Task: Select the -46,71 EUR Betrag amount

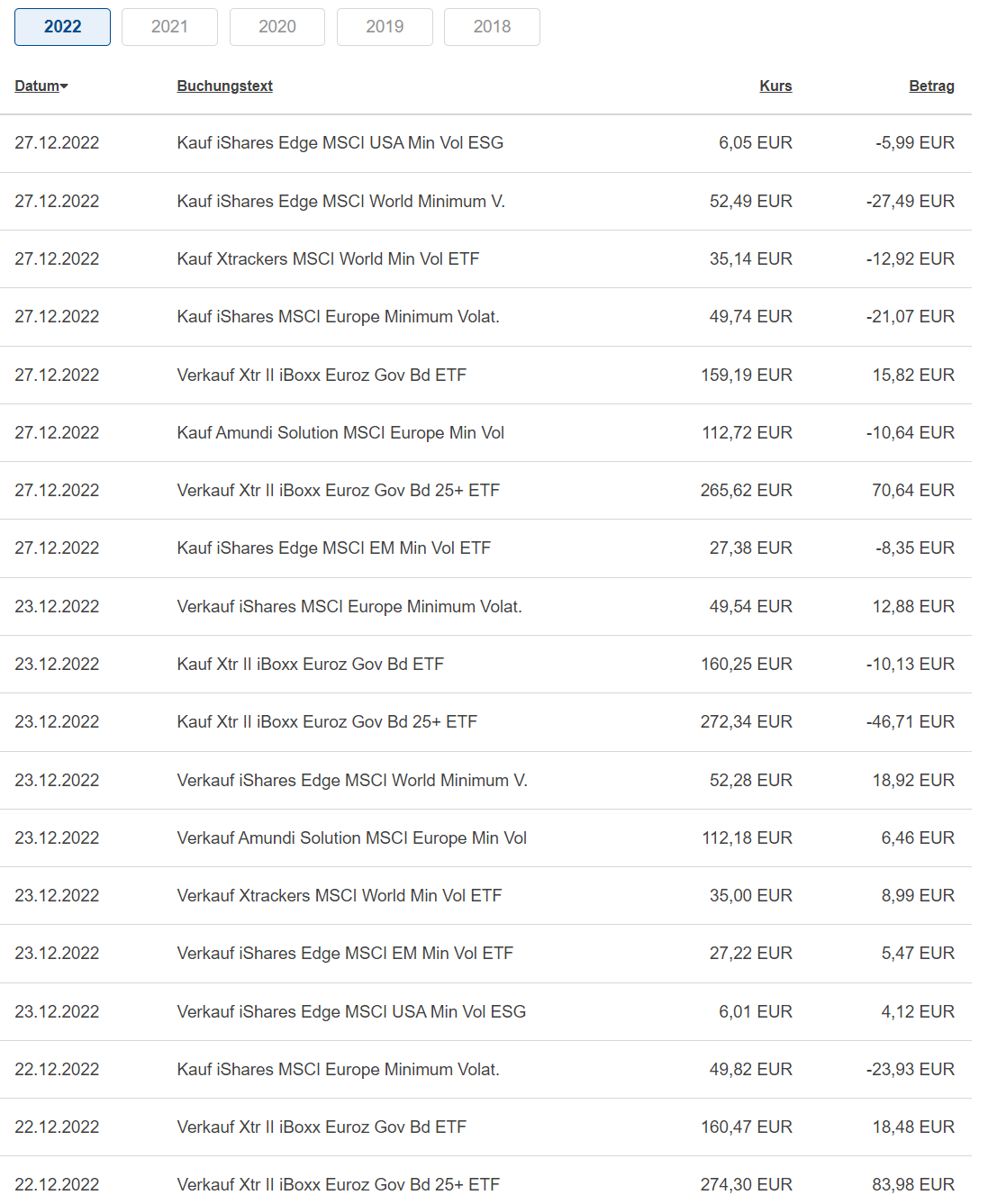Action: click(910, 722)
